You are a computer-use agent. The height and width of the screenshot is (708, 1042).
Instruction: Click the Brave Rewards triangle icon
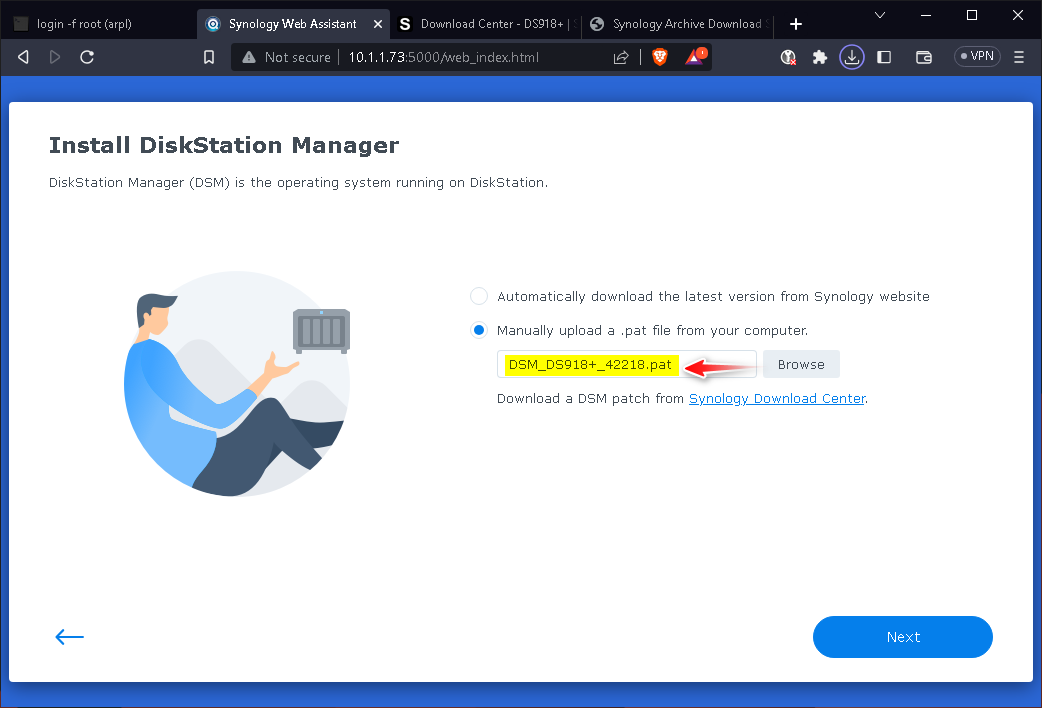[x=694, y=57]
